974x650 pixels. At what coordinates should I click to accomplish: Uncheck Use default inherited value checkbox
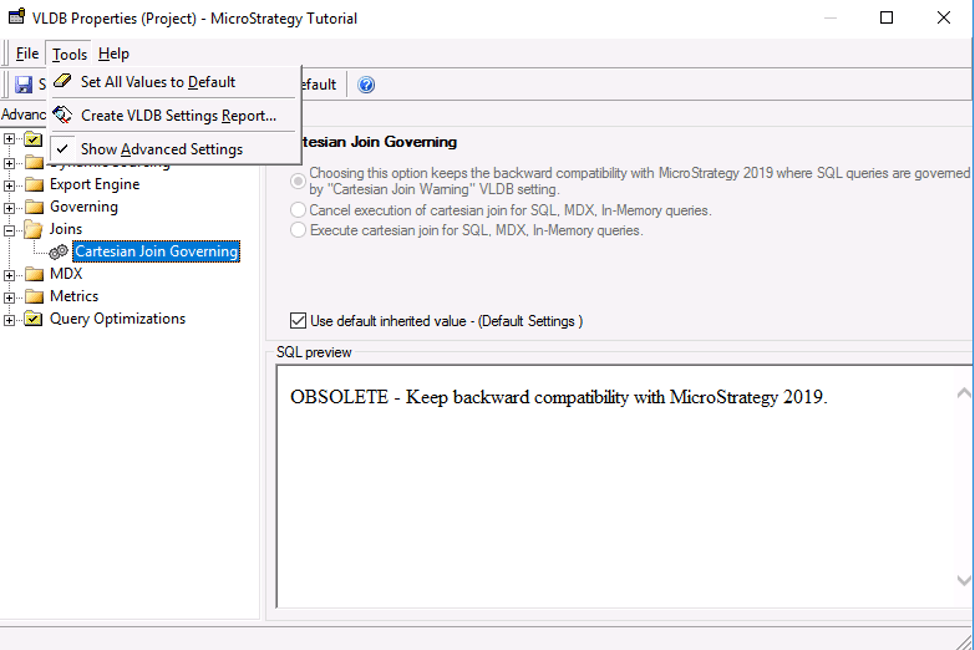tap(298, 321)
